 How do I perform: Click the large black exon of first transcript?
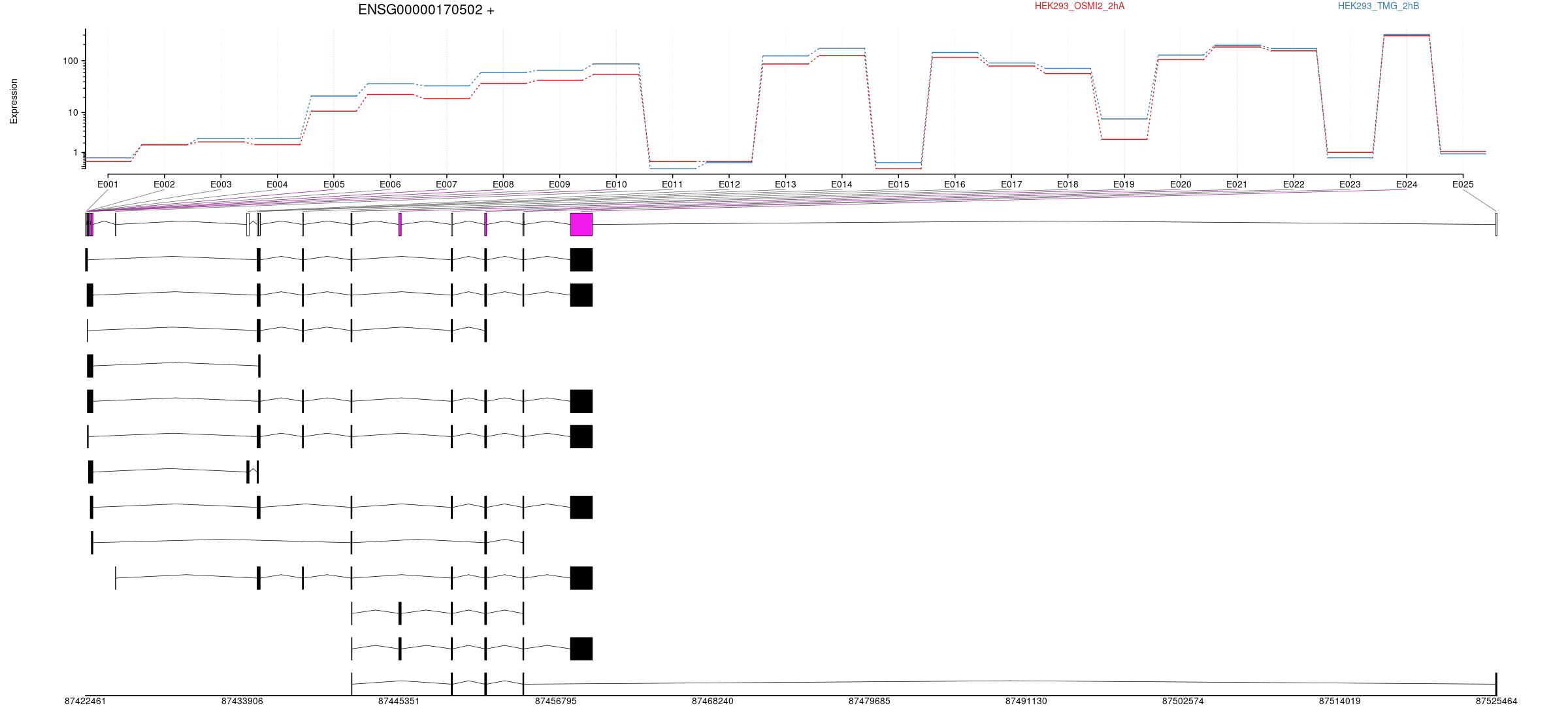(x=581, y=259)
